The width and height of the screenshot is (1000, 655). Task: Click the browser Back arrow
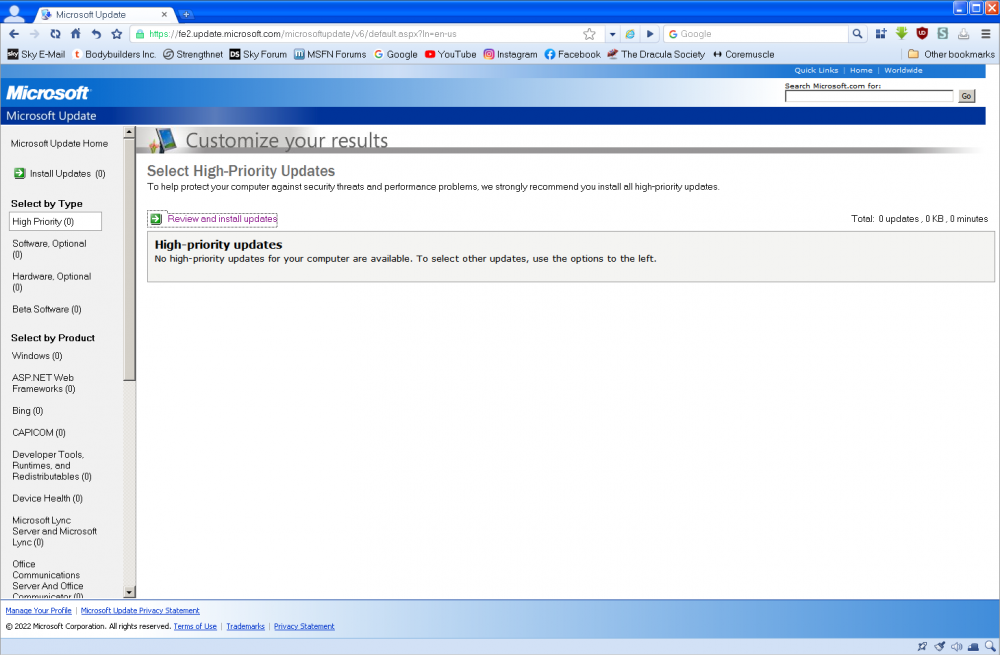(14, 34)
